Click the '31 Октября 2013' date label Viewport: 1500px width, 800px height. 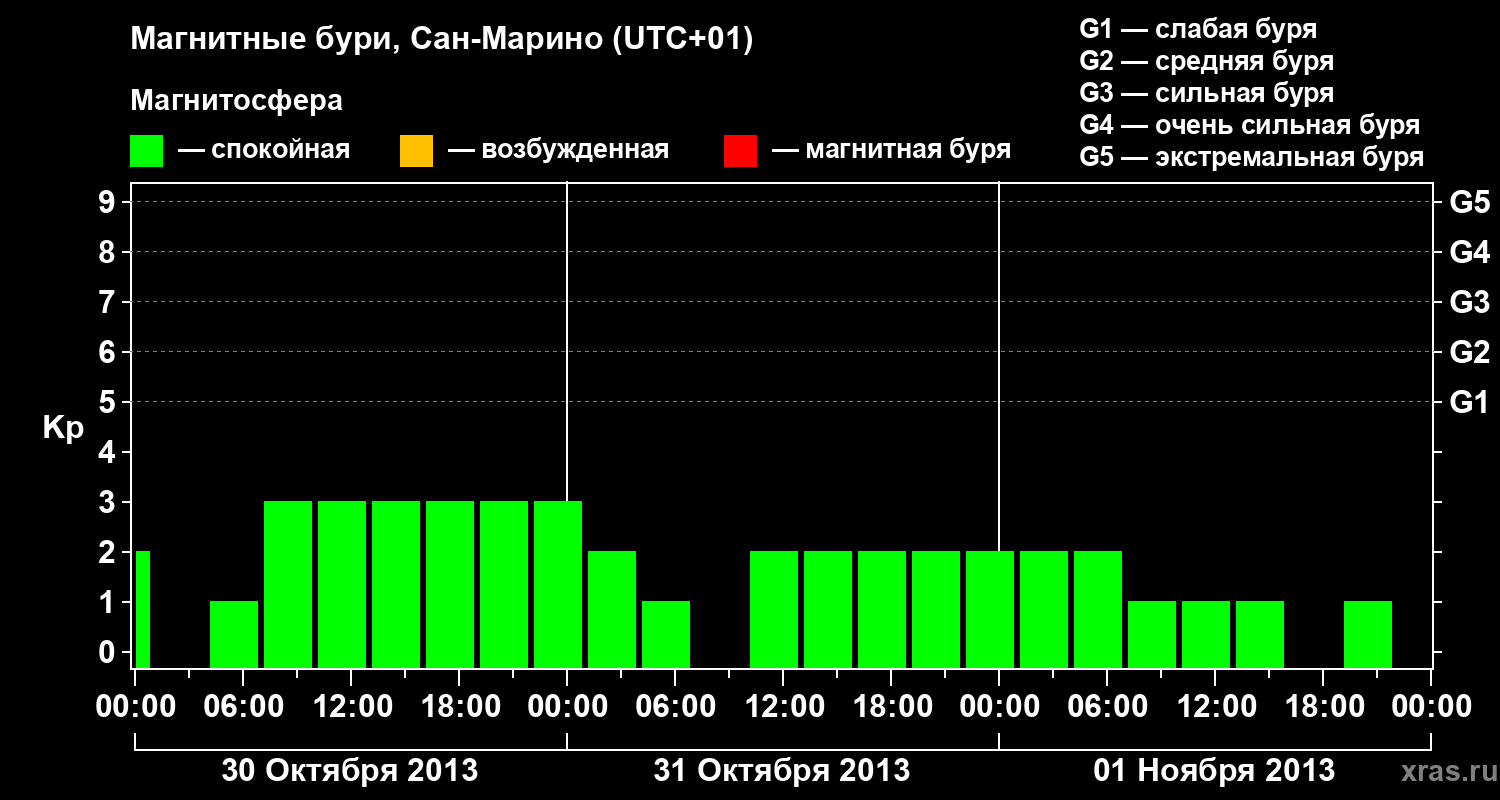click(x=782, y=771)
